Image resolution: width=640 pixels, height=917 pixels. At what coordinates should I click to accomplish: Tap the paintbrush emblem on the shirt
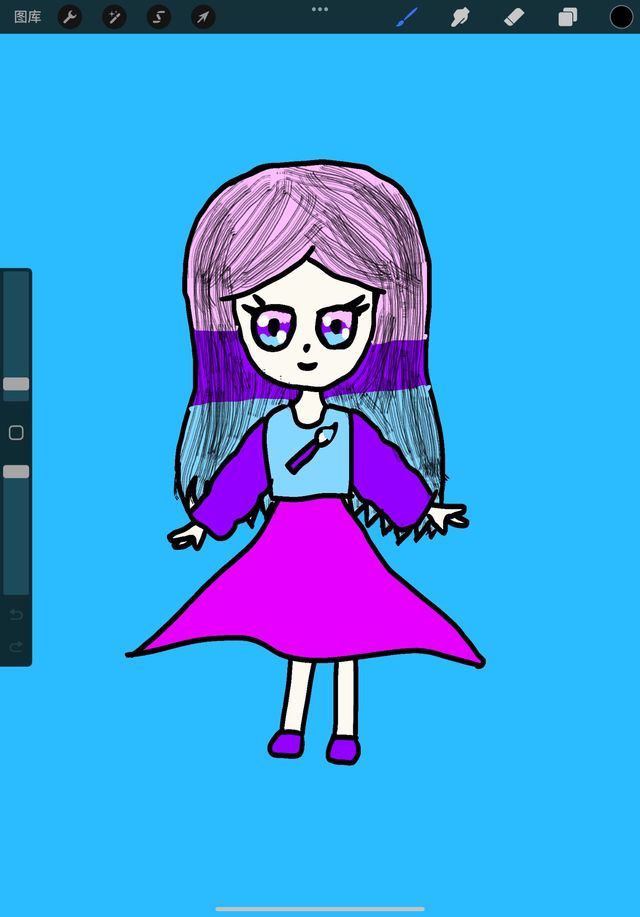coord(311,449)
